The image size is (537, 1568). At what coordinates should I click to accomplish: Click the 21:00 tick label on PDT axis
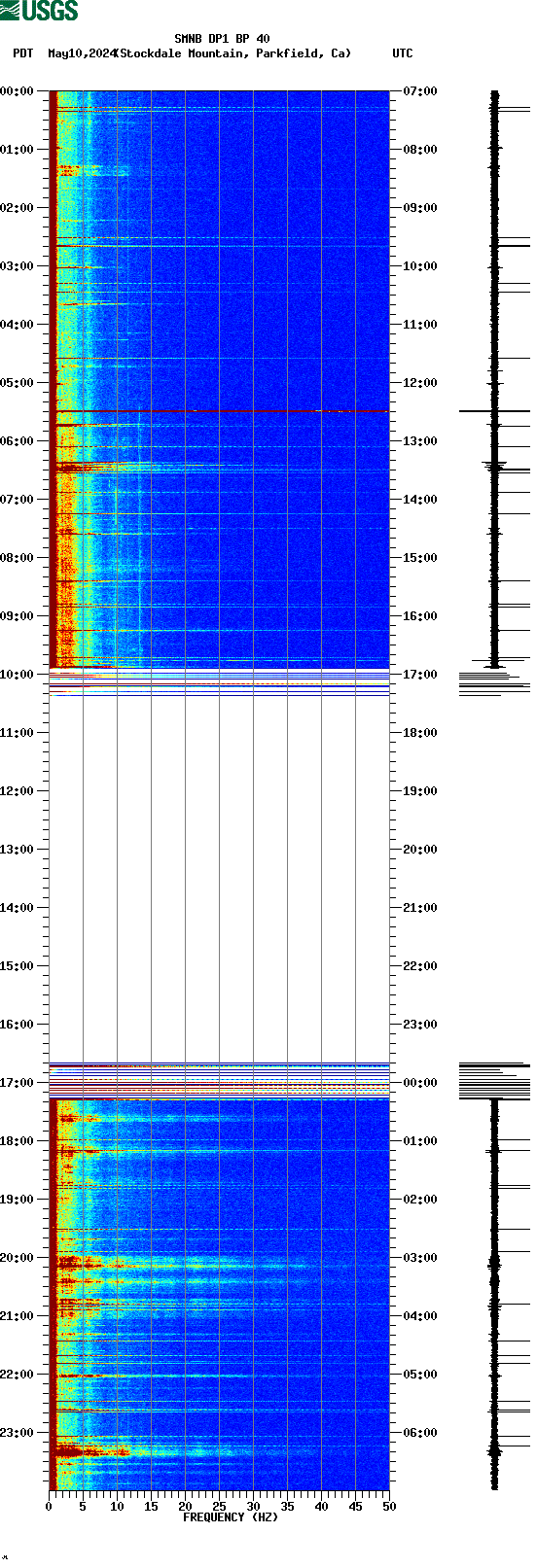17,1316
